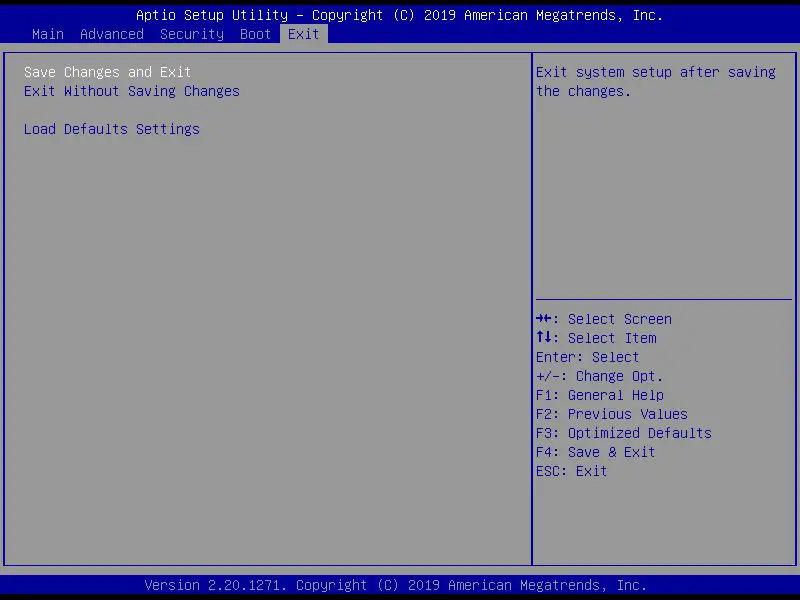The height and width of the screenshot is (600, 800).
Task: Switch to the Main tab
Action: (x=48, y=34)
